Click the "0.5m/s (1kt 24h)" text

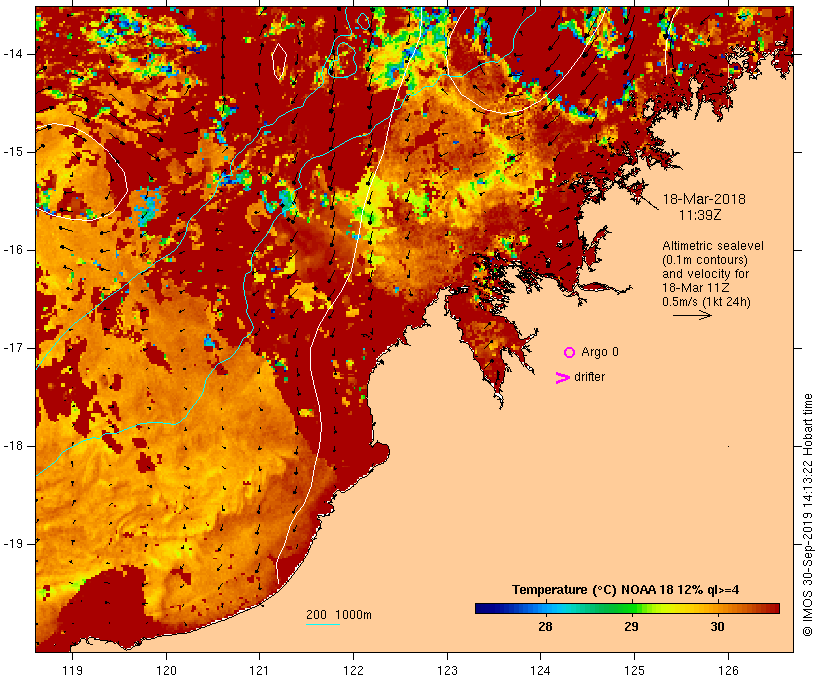(706, 302)
